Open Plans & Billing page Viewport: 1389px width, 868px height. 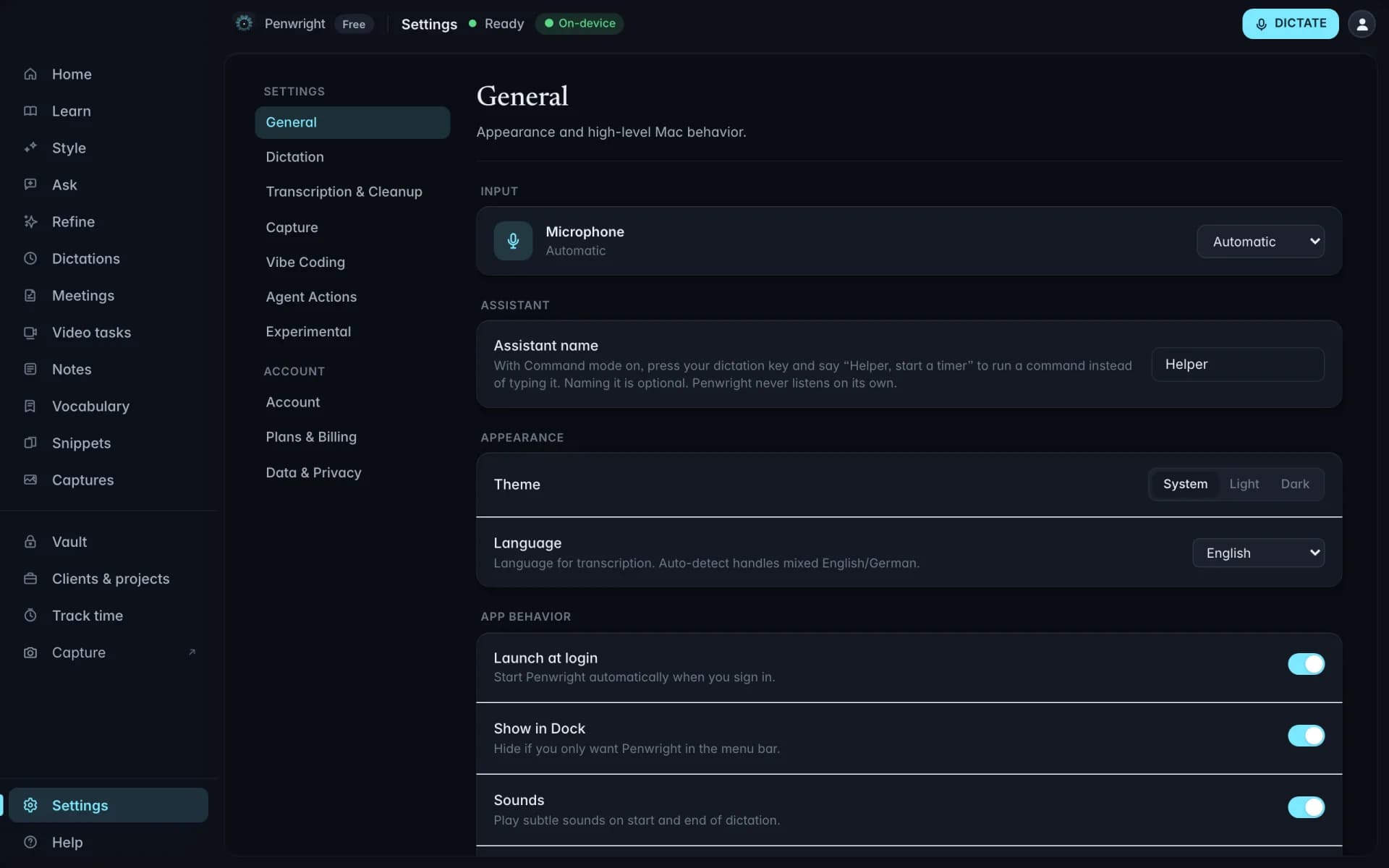point(352,437)
